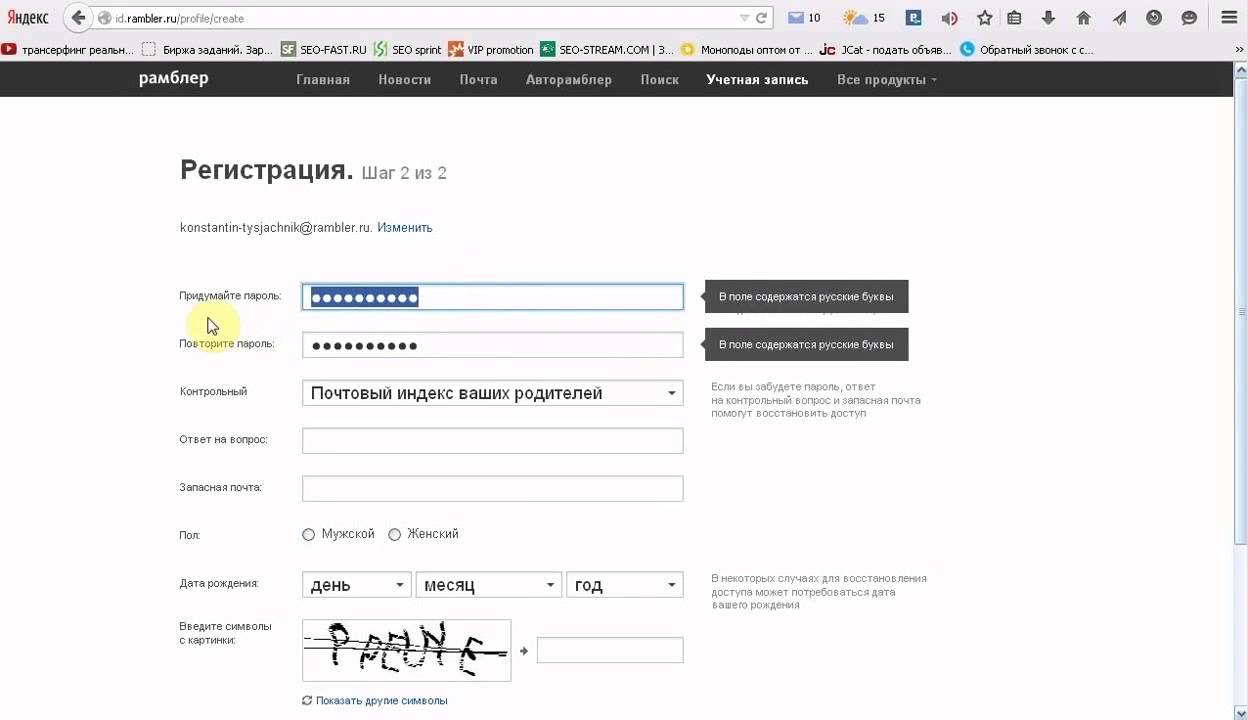This screenshot has width=1248, height=720.
Task: Click Показать другие символы link
Action: click(382, 701)
